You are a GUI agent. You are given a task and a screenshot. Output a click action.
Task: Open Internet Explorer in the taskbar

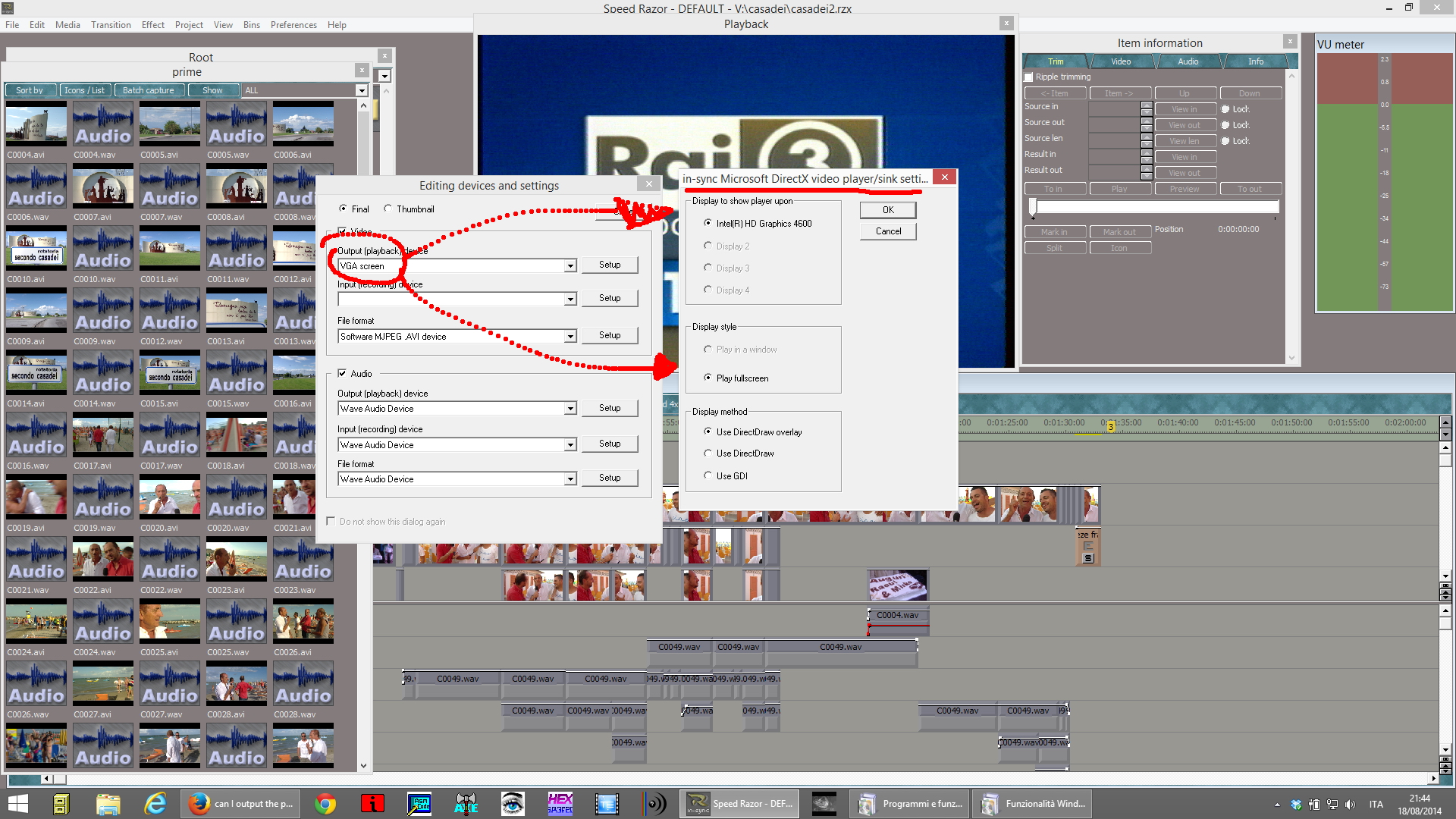tap(155, 804)
